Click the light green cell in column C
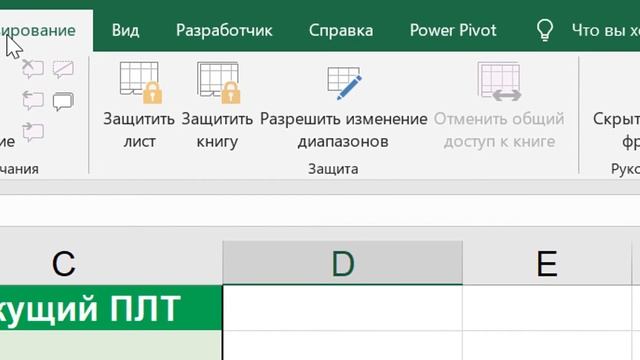 point(111,345)
